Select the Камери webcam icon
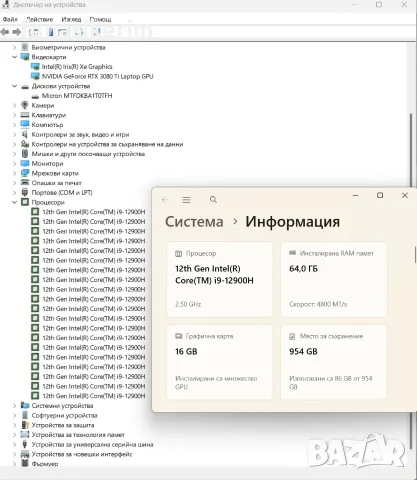Screen dimensions: 417x480 [x=25, y=105]
